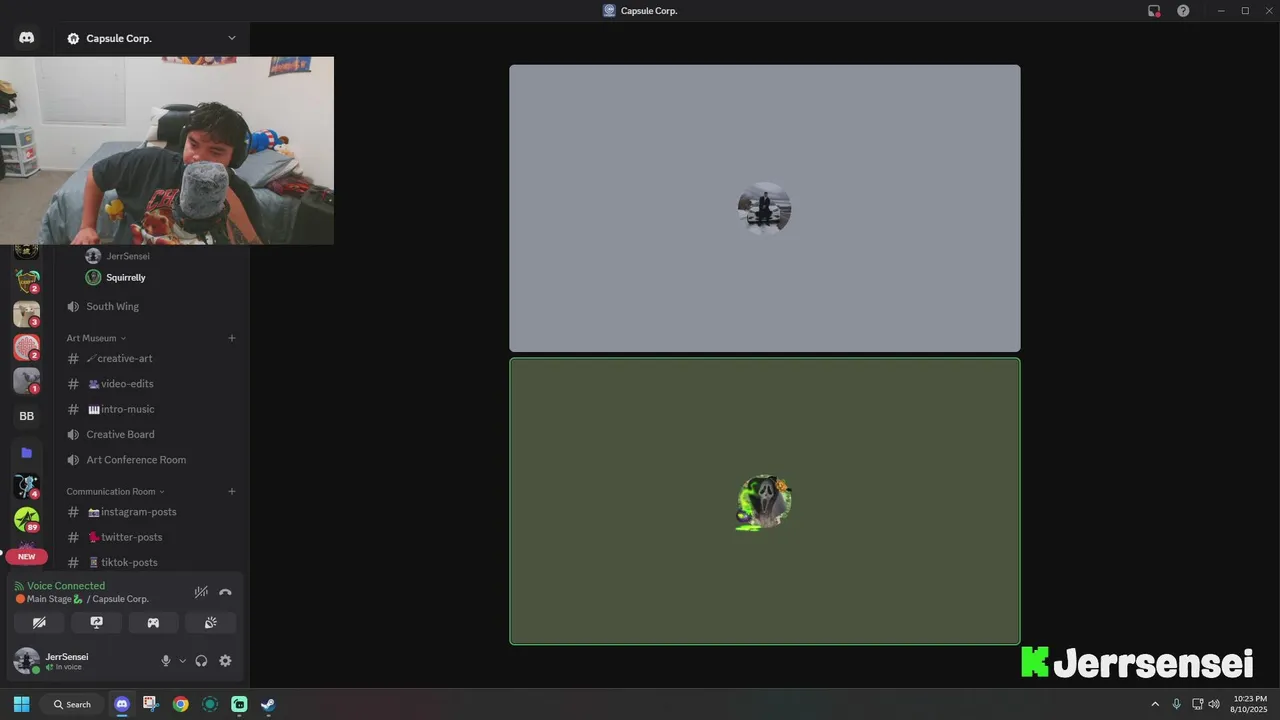Open the sheep avatar server with 3 badge
The height and width of the screenshot is (720, 1280).
click(x=27, y=314)
